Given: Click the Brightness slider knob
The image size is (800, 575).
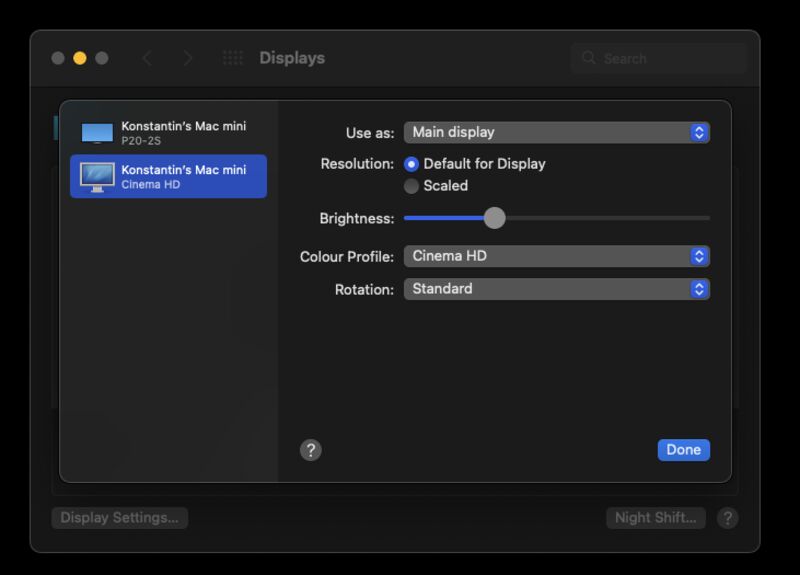Looking at the screenshot, I should click(494, 218).
